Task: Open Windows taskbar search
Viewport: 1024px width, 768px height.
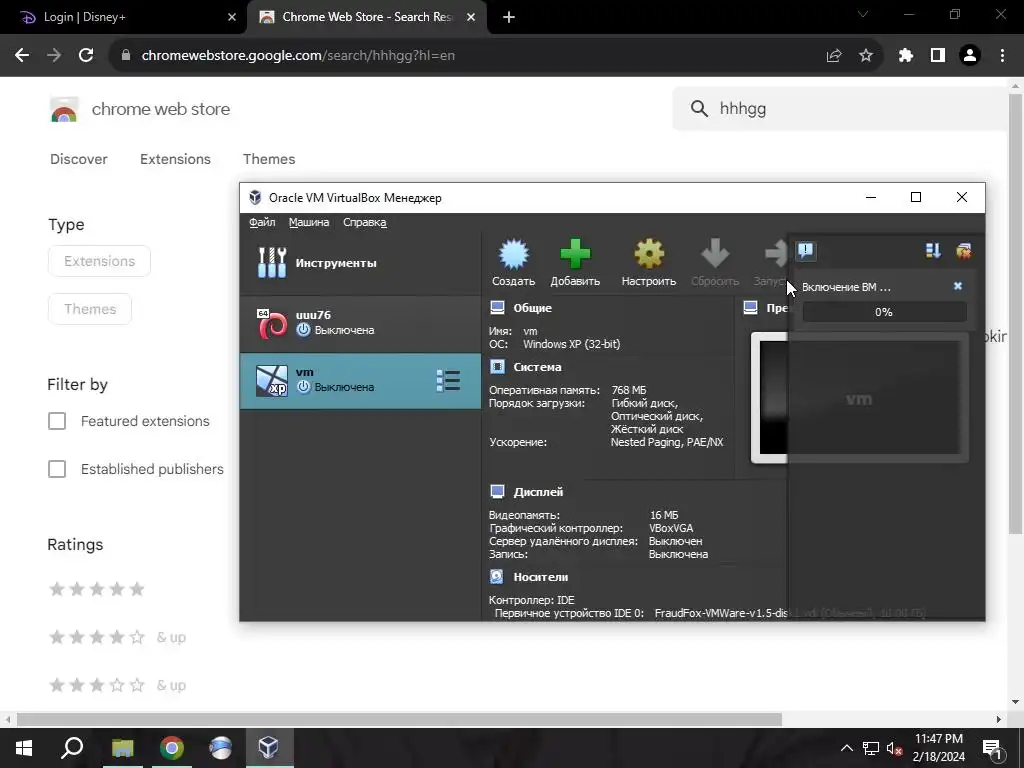Action: 72,748
